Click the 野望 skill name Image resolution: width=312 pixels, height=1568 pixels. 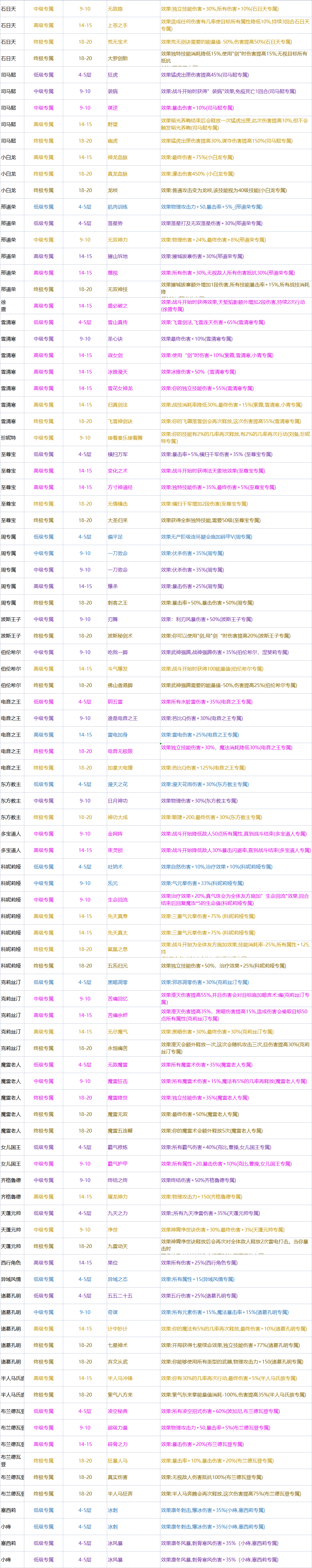[113, 124]
